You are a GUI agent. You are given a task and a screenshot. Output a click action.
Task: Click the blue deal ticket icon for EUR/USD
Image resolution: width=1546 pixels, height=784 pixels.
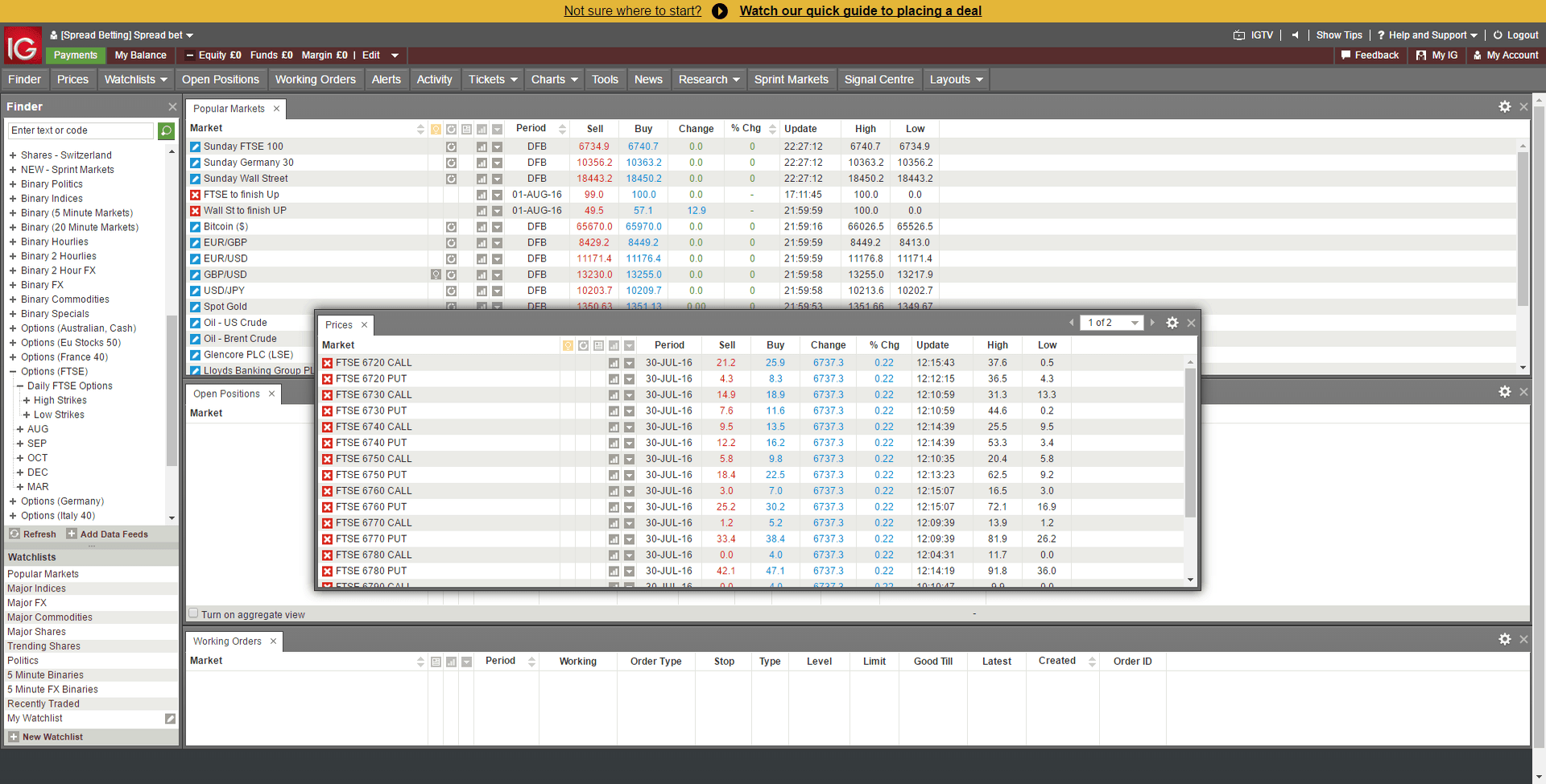(x=195, y=259)
